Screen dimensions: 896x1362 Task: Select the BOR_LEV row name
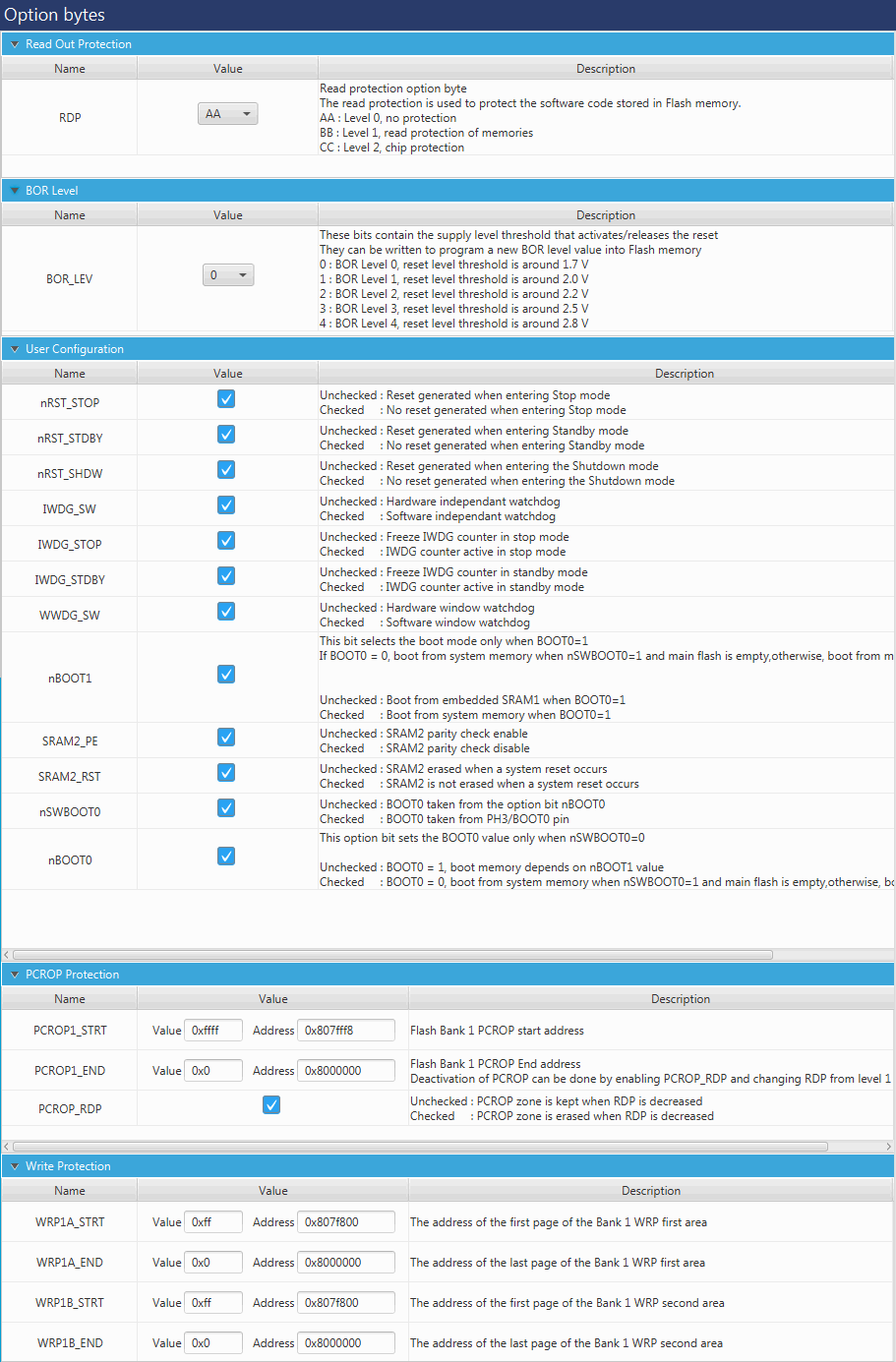[70, 279]
